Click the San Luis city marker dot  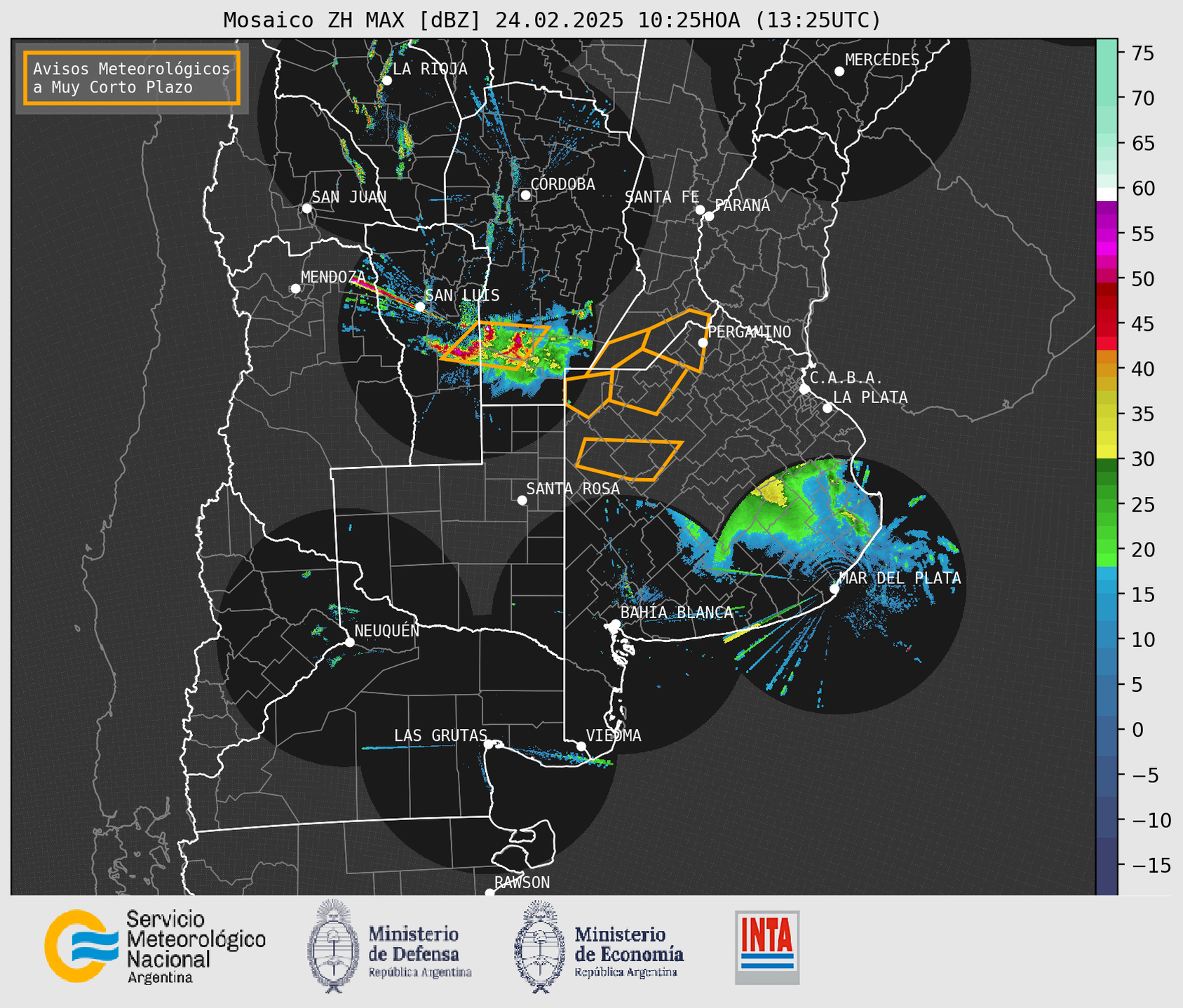point(419,306)
